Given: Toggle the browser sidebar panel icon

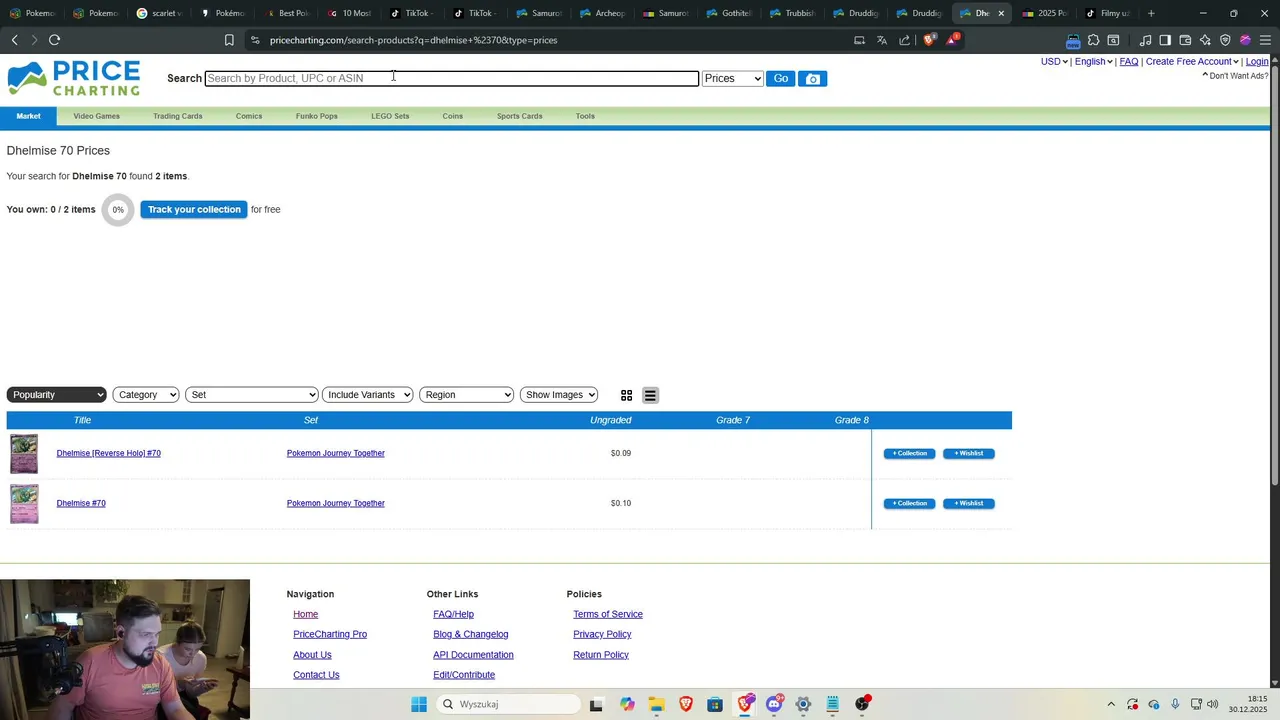Looking at the screenshot, I should [1165, 40].
